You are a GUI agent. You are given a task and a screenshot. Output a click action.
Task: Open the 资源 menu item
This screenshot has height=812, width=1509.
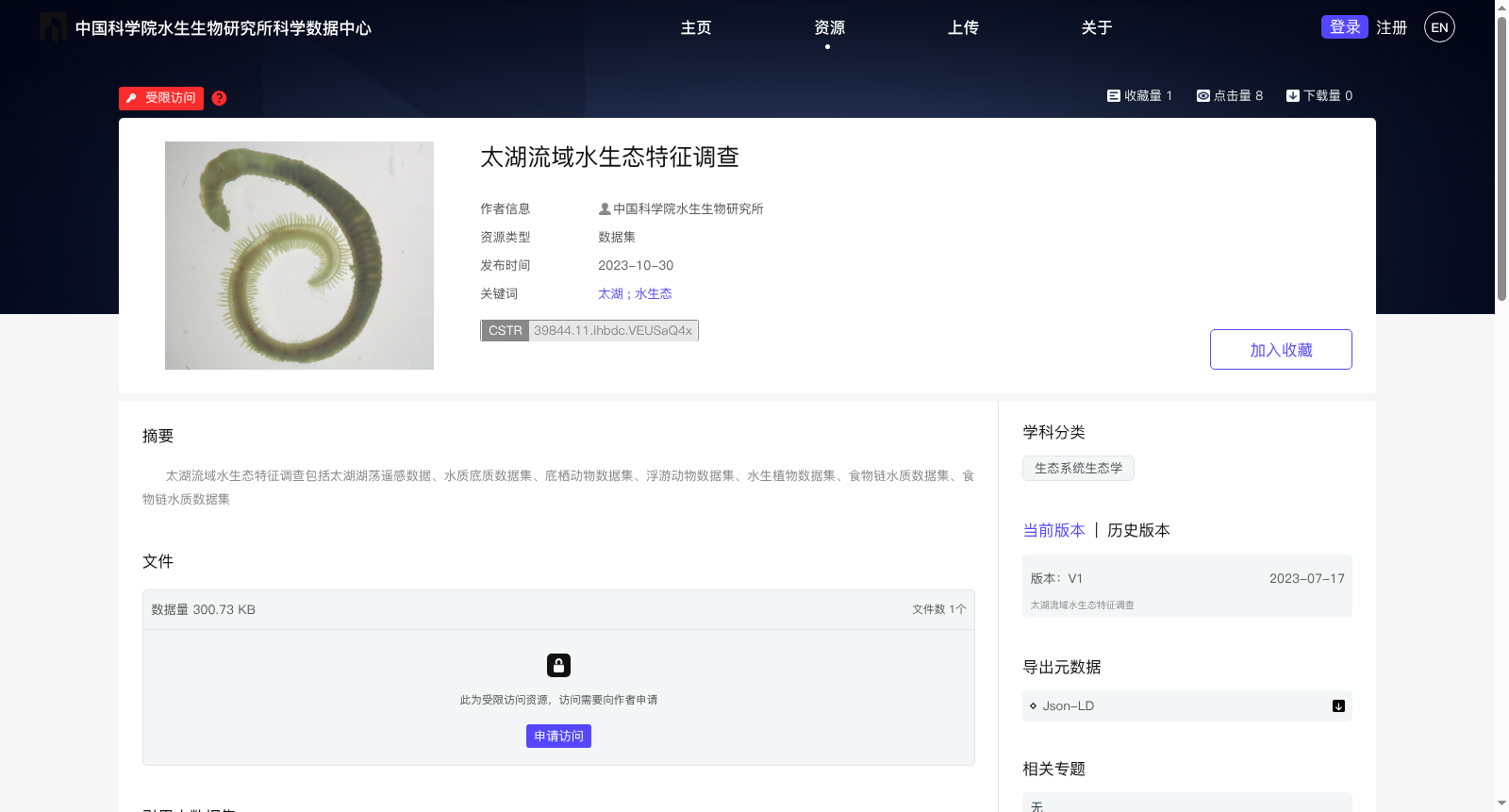pos(829,28)
